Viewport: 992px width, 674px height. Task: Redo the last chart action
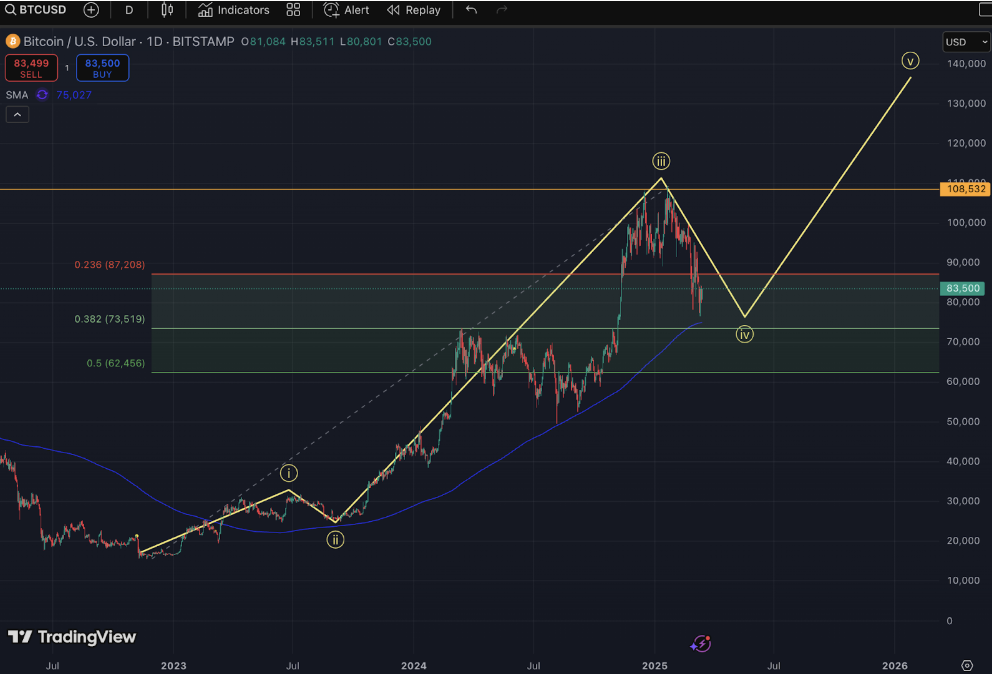tap(502, 10)
